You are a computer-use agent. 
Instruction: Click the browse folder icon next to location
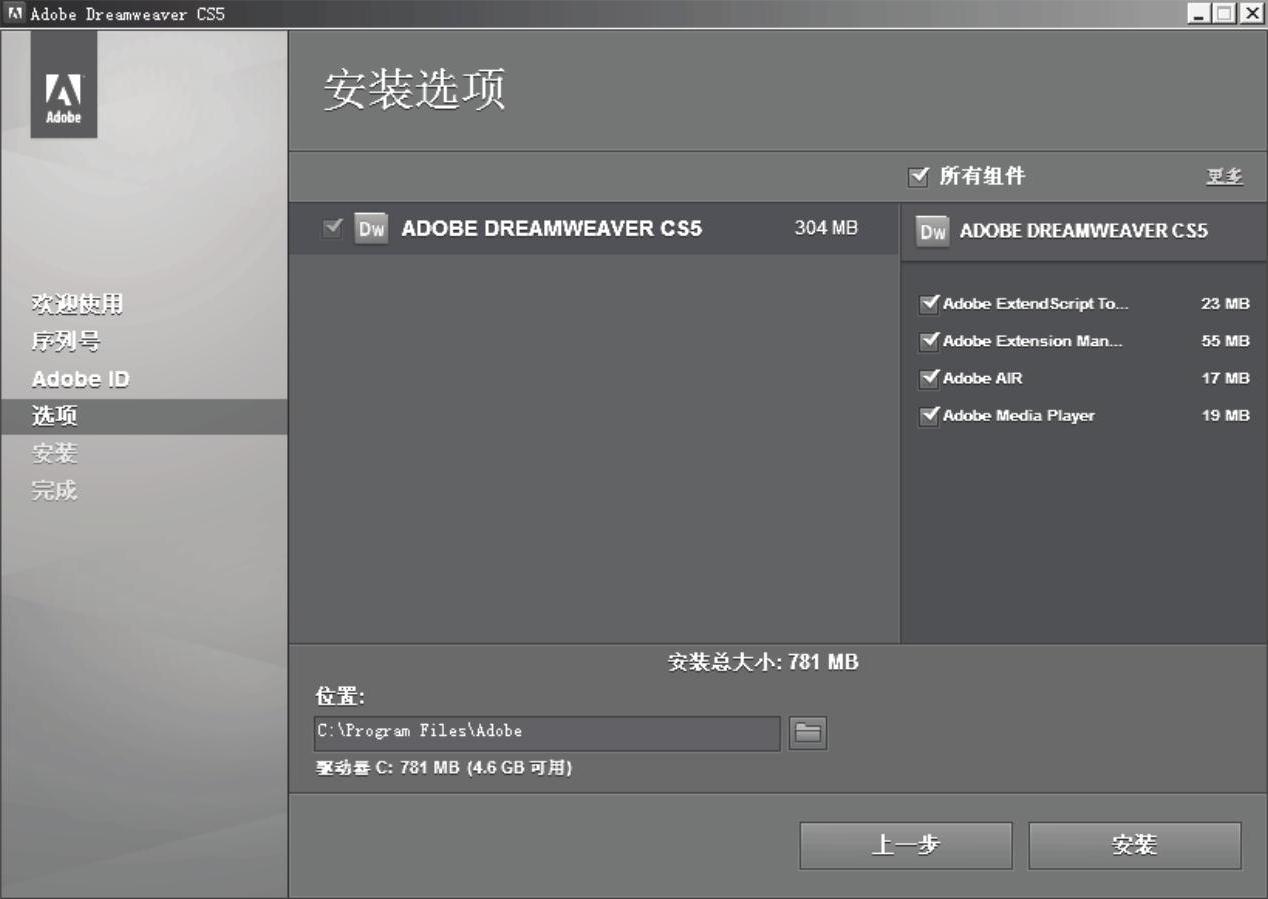tap(808, 733)
